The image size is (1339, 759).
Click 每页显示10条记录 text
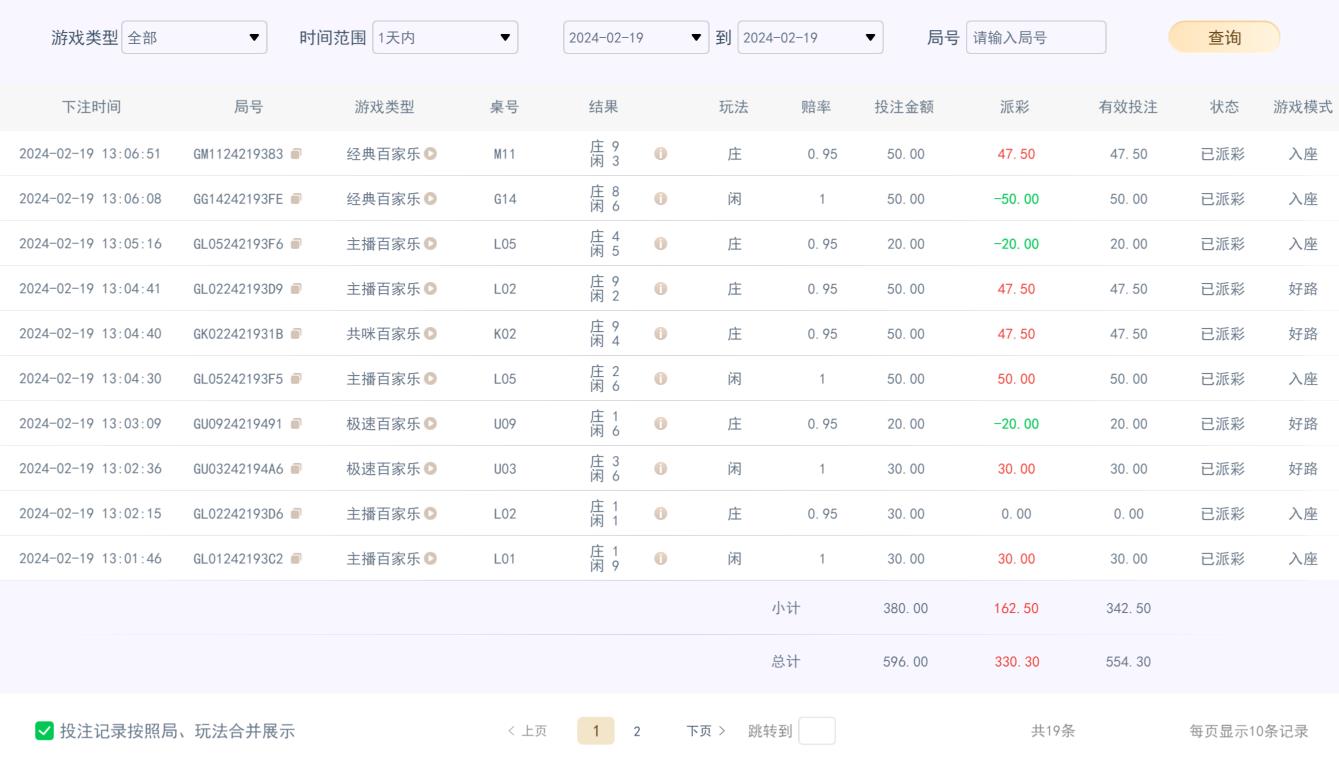point(1249,731)
